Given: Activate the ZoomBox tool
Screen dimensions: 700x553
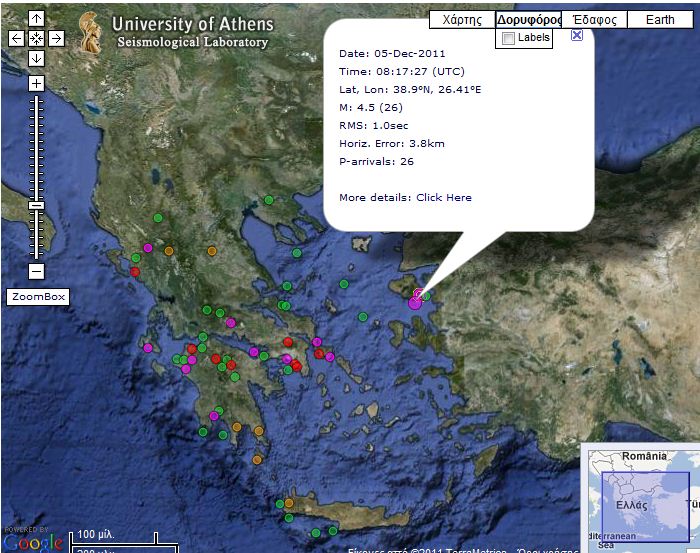Looking at the screenshot, I should pos(38,297).
